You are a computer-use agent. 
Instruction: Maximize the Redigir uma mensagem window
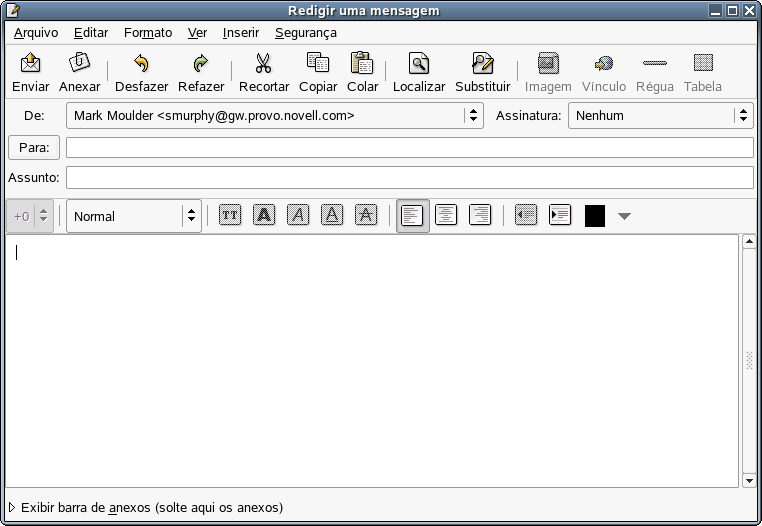732,10
